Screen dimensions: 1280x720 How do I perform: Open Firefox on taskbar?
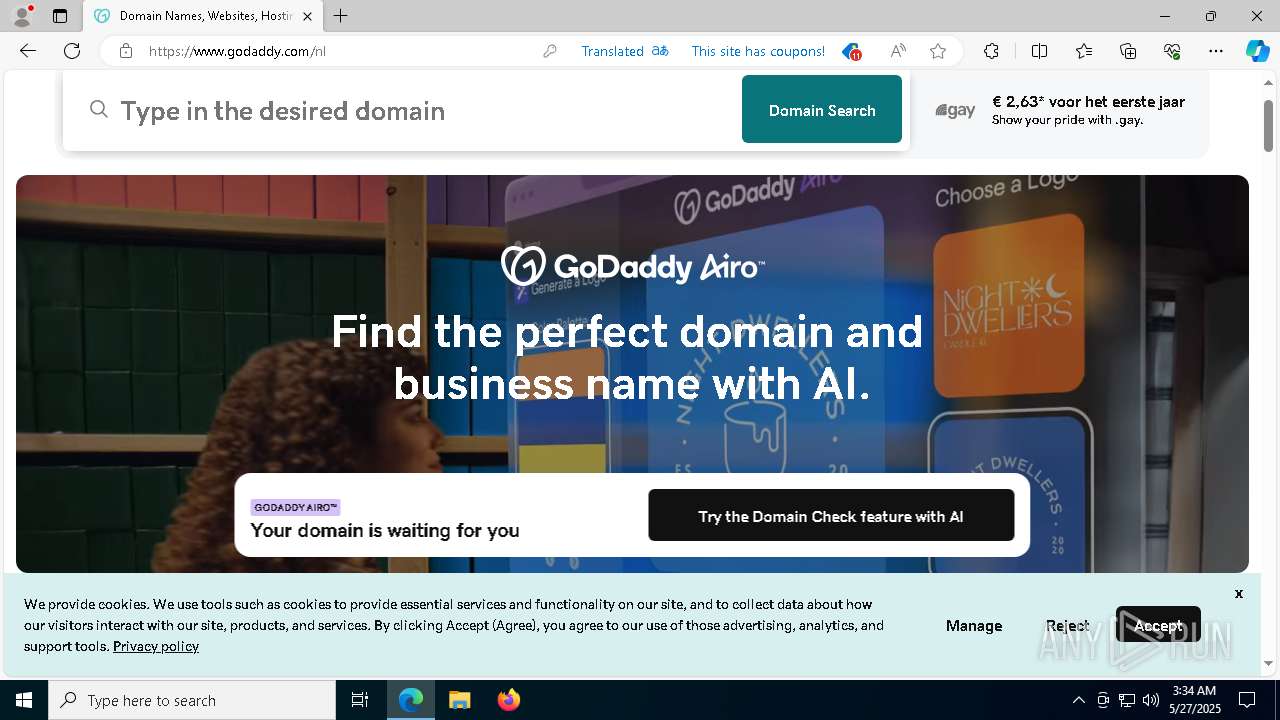(509, 700)
